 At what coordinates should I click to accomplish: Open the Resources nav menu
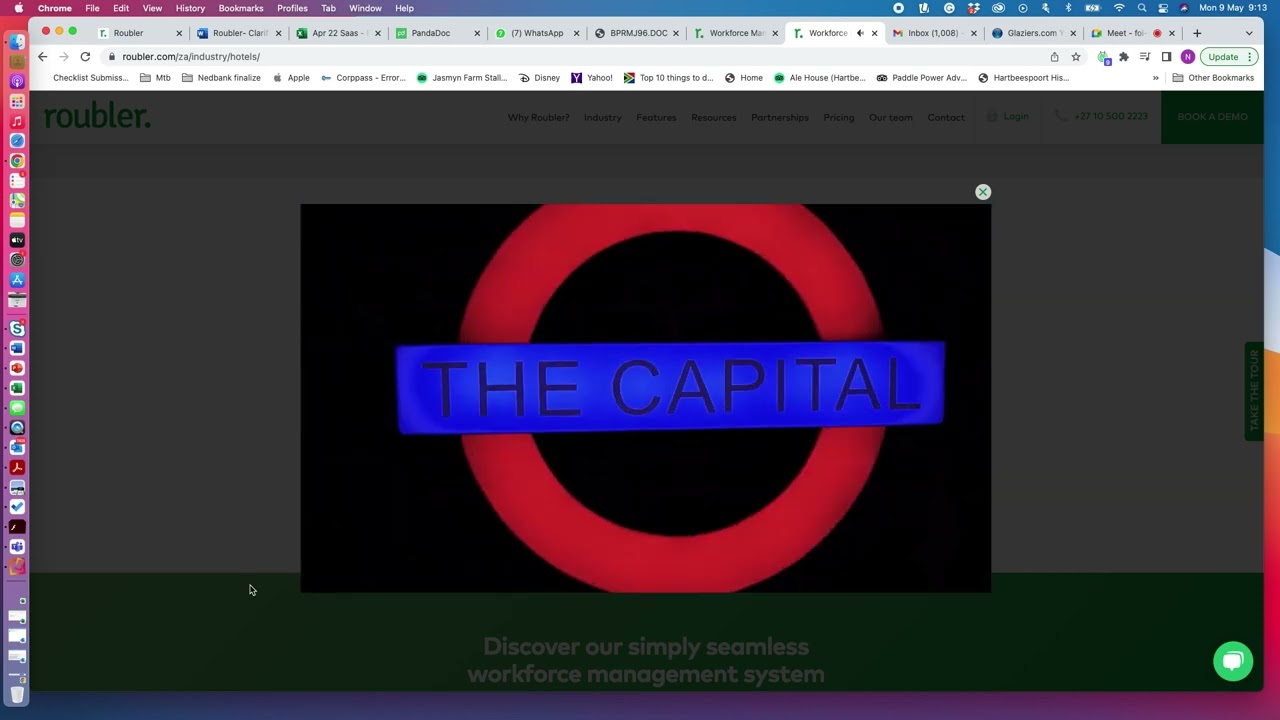point(713,117)
